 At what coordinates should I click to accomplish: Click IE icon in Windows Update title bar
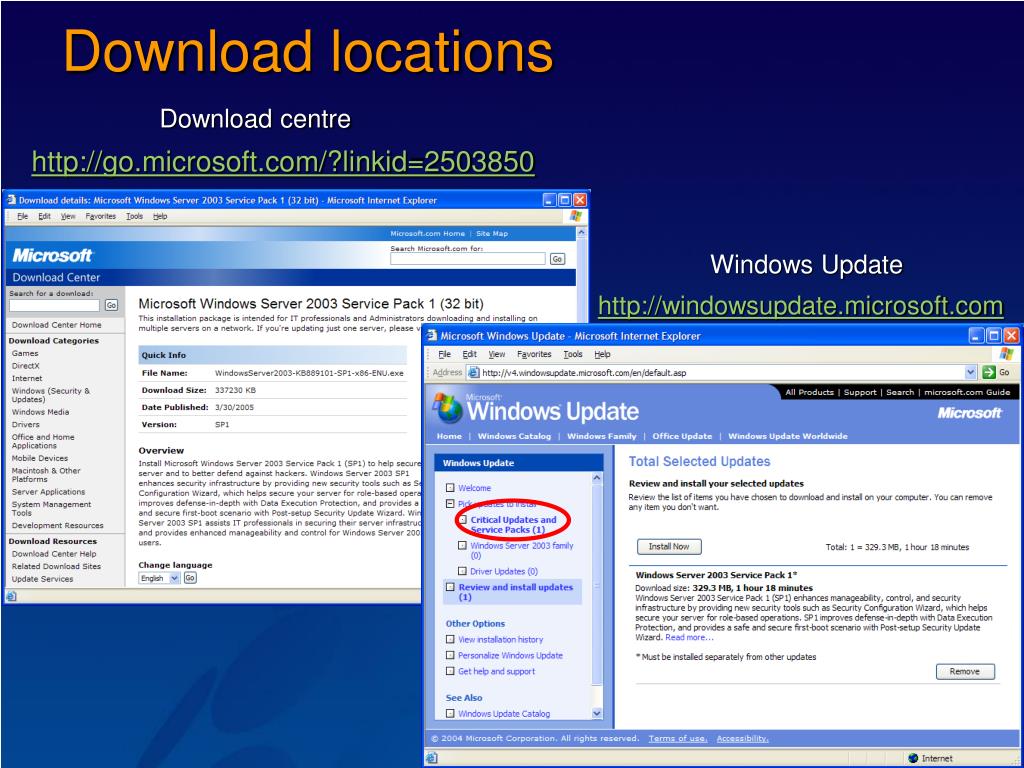(x=432, y=336)
